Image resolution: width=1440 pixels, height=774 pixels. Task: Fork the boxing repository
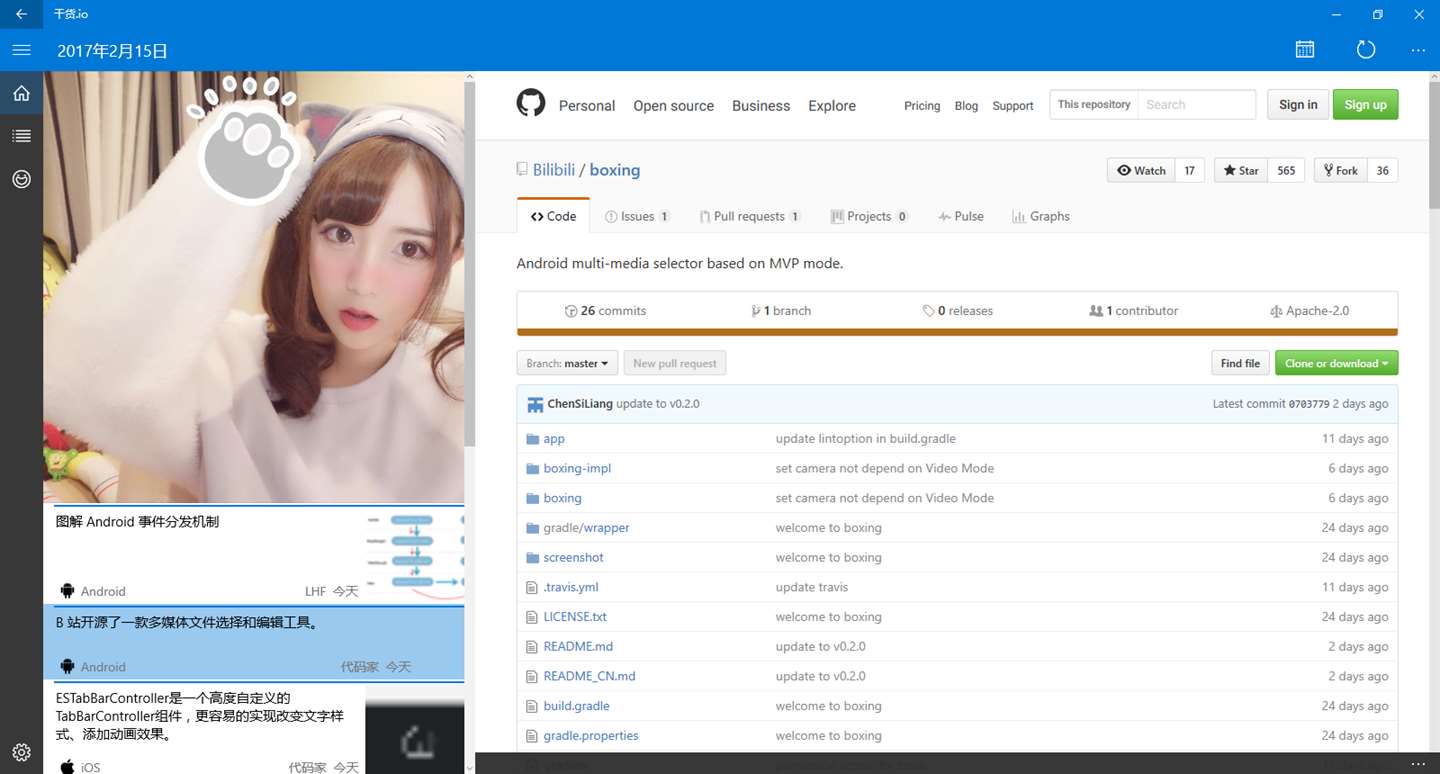tap(1340, 170)
